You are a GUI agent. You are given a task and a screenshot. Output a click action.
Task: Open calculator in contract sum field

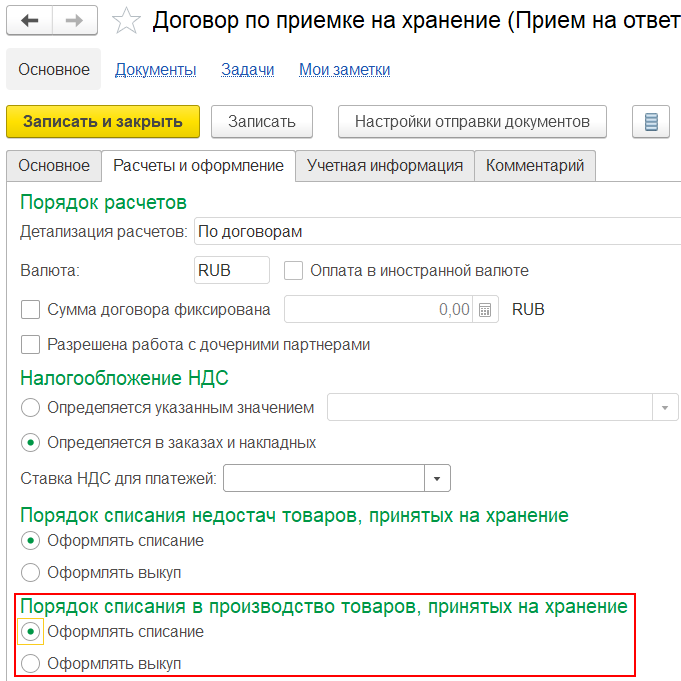click(x=484, y=309)
